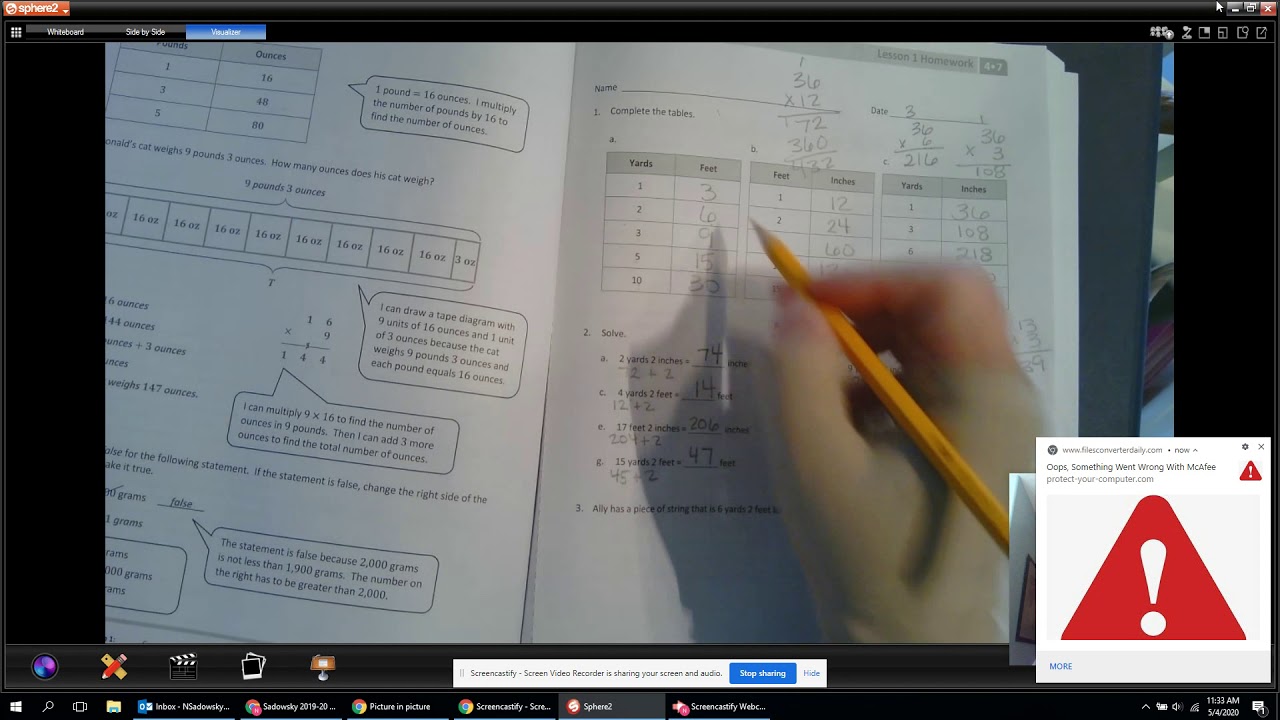Viewport: 1280px width, 720px height.
Task: Open the Windows Action Center
Action: 1259,707
